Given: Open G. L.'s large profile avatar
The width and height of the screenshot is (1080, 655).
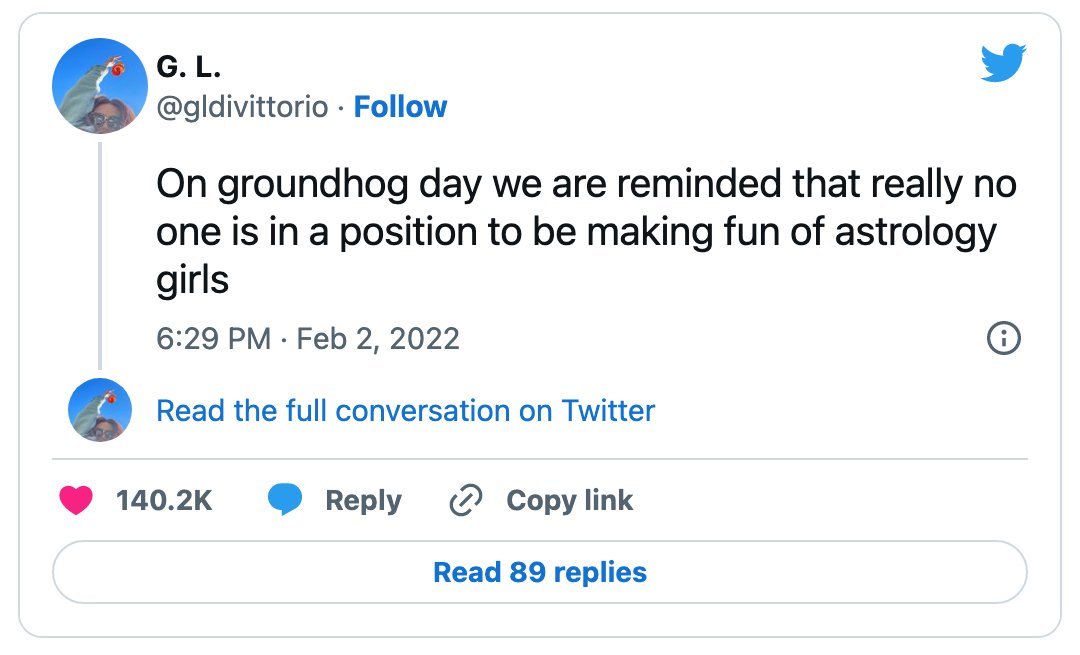Looking at the screenshot, I should 100,86.
